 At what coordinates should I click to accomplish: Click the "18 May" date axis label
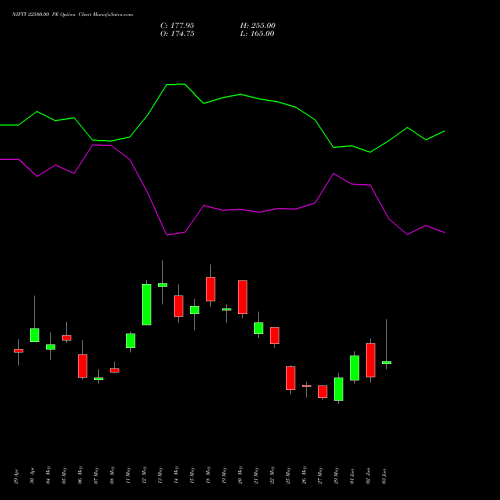click(x=208, y=475)
